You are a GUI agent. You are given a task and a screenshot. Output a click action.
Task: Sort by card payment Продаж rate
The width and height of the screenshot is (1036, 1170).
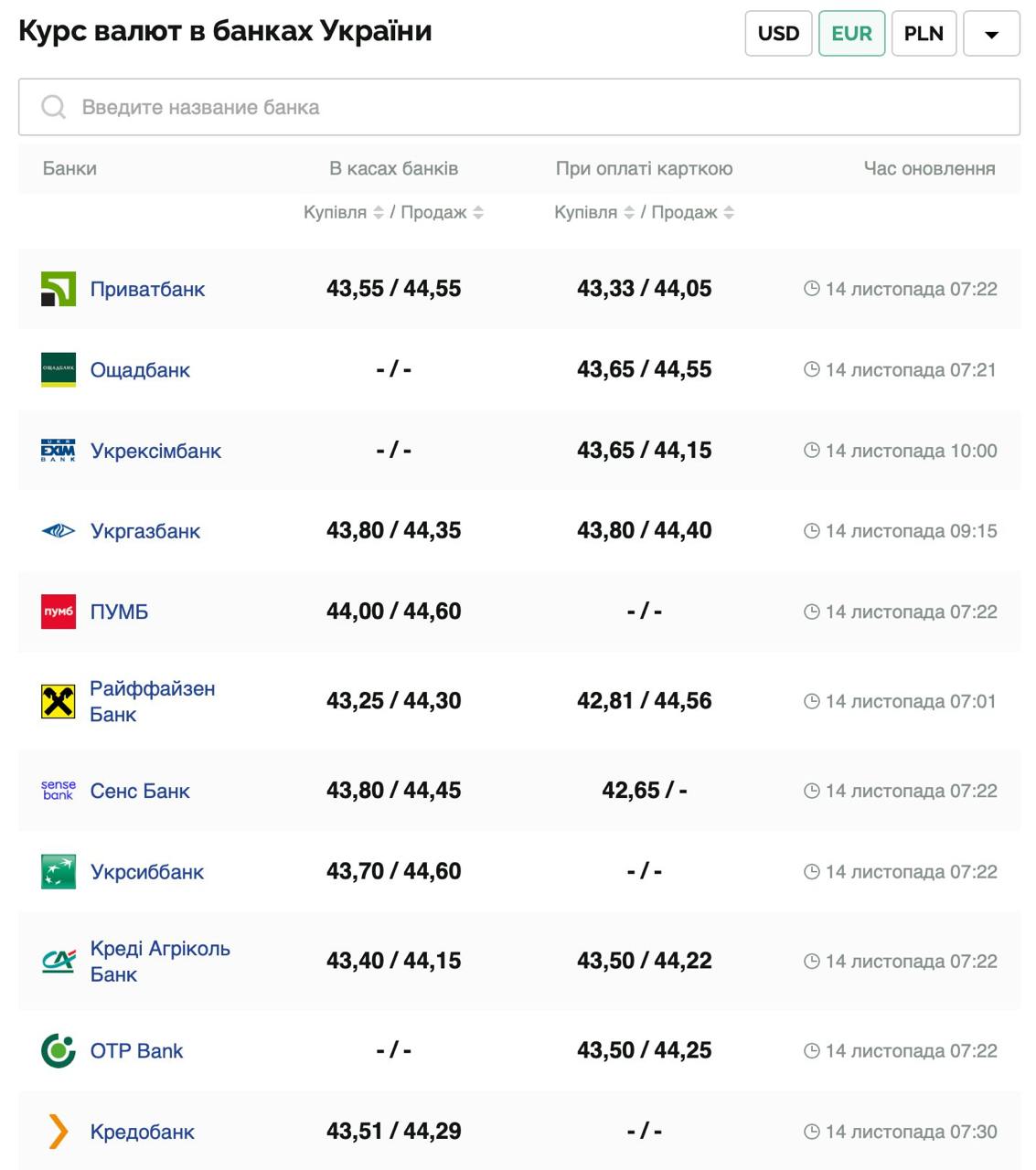(x=729, y=212)
